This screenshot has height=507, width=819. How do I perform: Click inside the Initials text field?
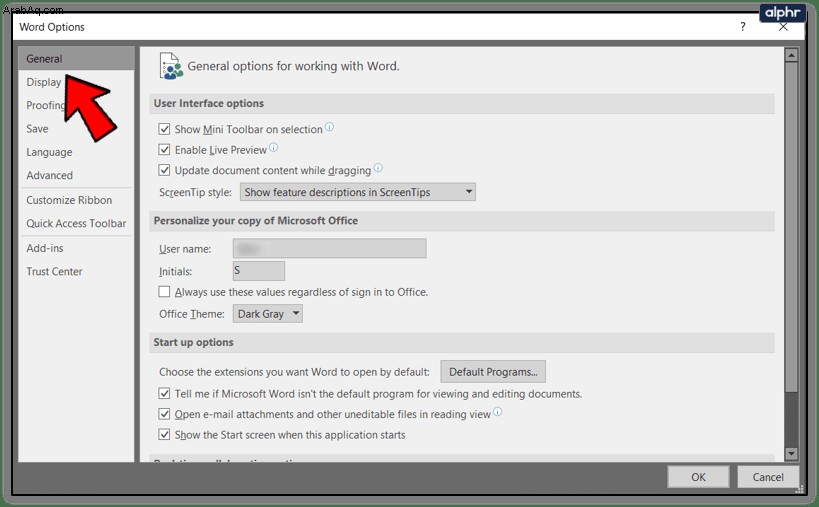[x=259, y=271]
